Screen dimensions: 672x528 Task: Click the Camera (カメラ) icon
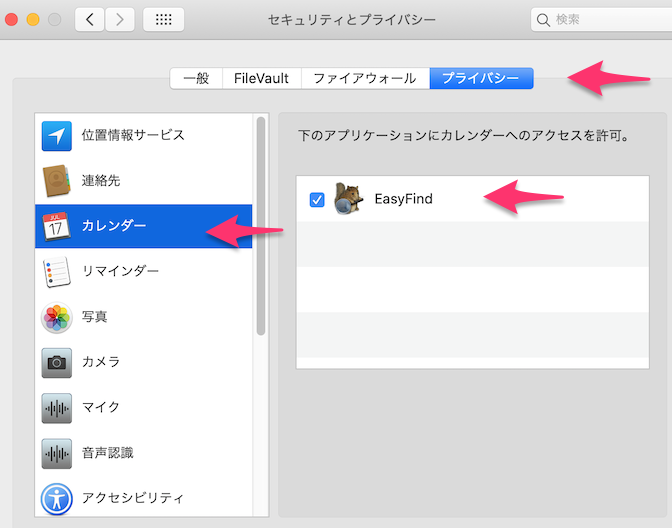57,363
